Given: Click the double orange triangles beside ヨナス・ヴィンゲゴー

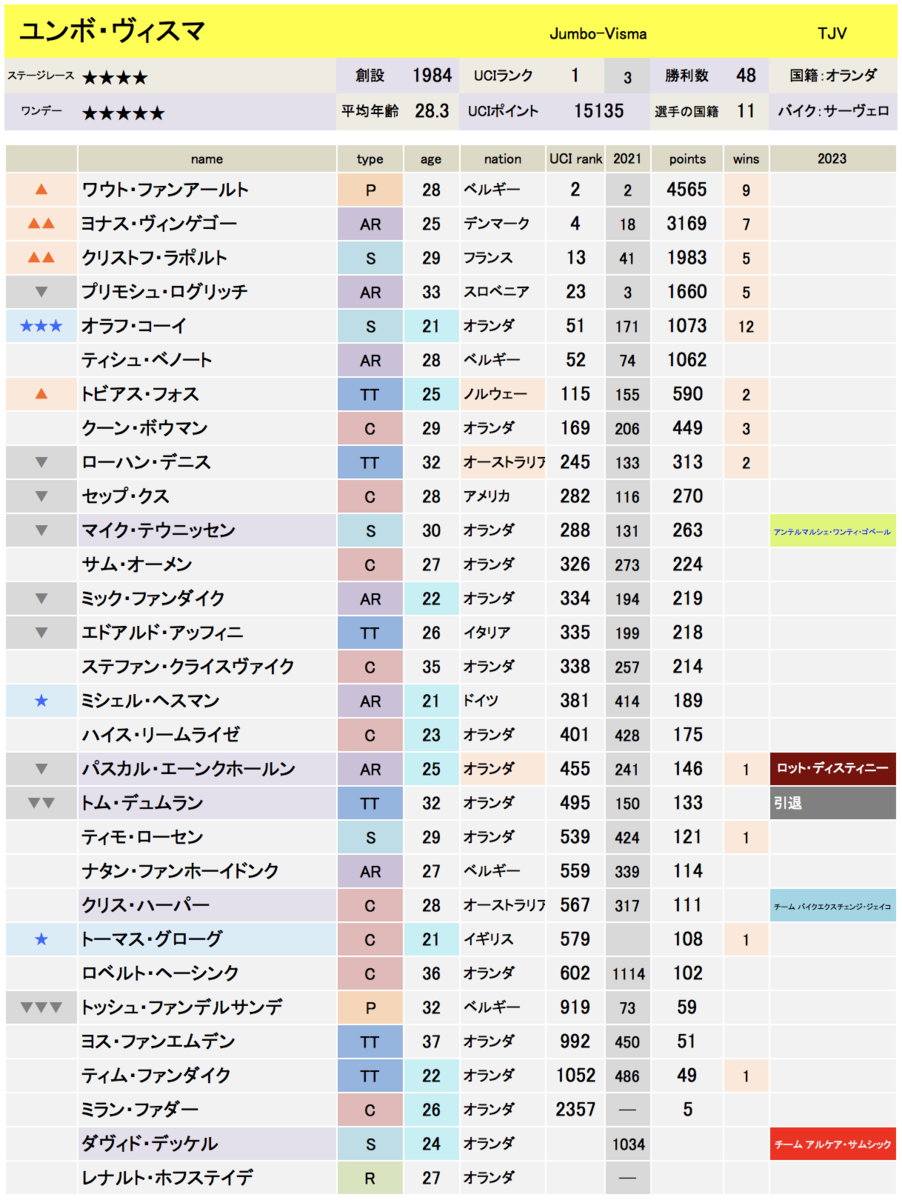Looking at the screenshot, I should point(41,224).
